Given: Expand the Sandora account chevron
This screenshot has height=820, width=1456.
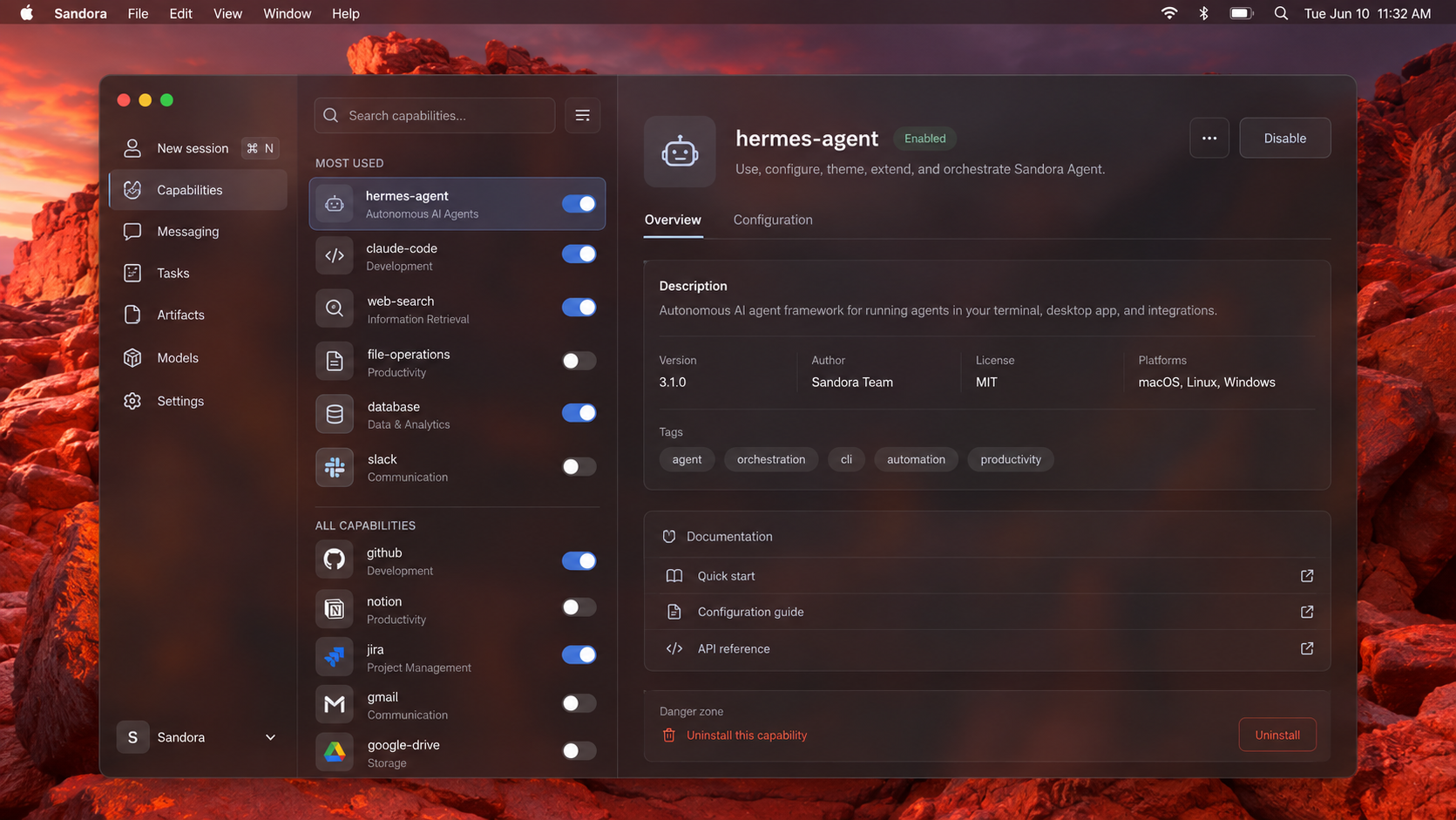Looking at the screenshot, I should pyautogui.click(x=270, y=737).
